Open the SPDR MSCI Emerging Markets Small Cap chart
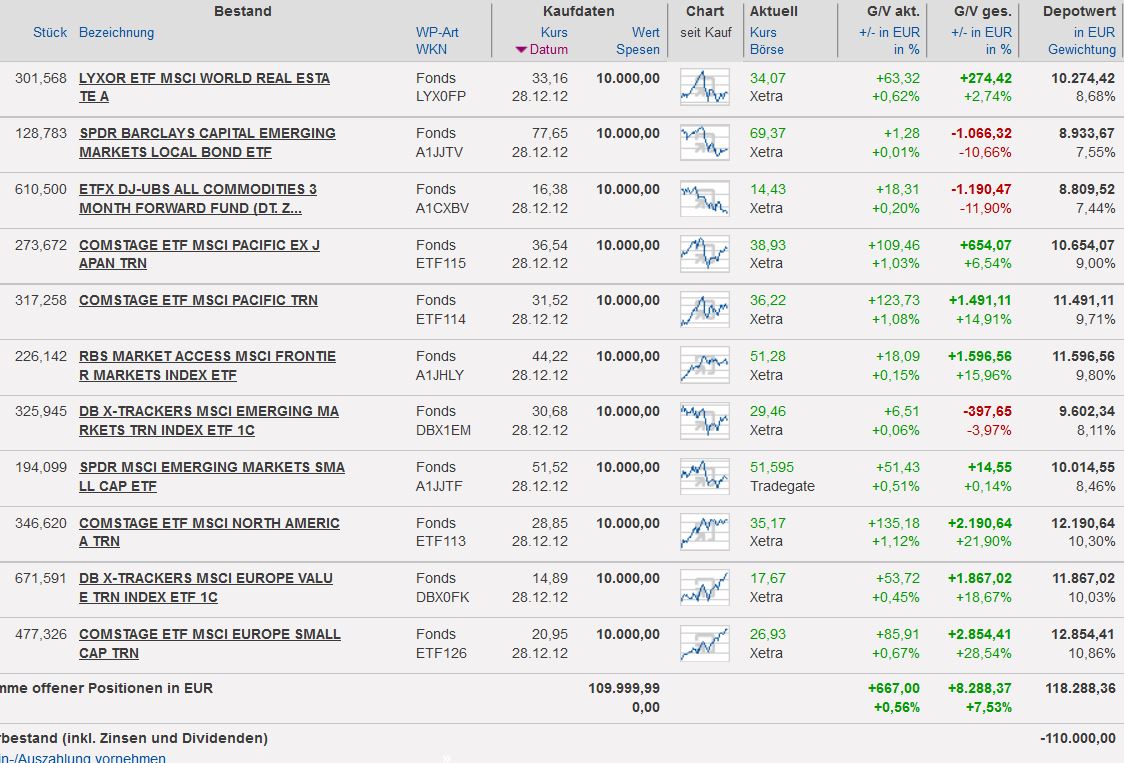Image resolution: width=1124 pixels, height=763 pixels. 705,476
